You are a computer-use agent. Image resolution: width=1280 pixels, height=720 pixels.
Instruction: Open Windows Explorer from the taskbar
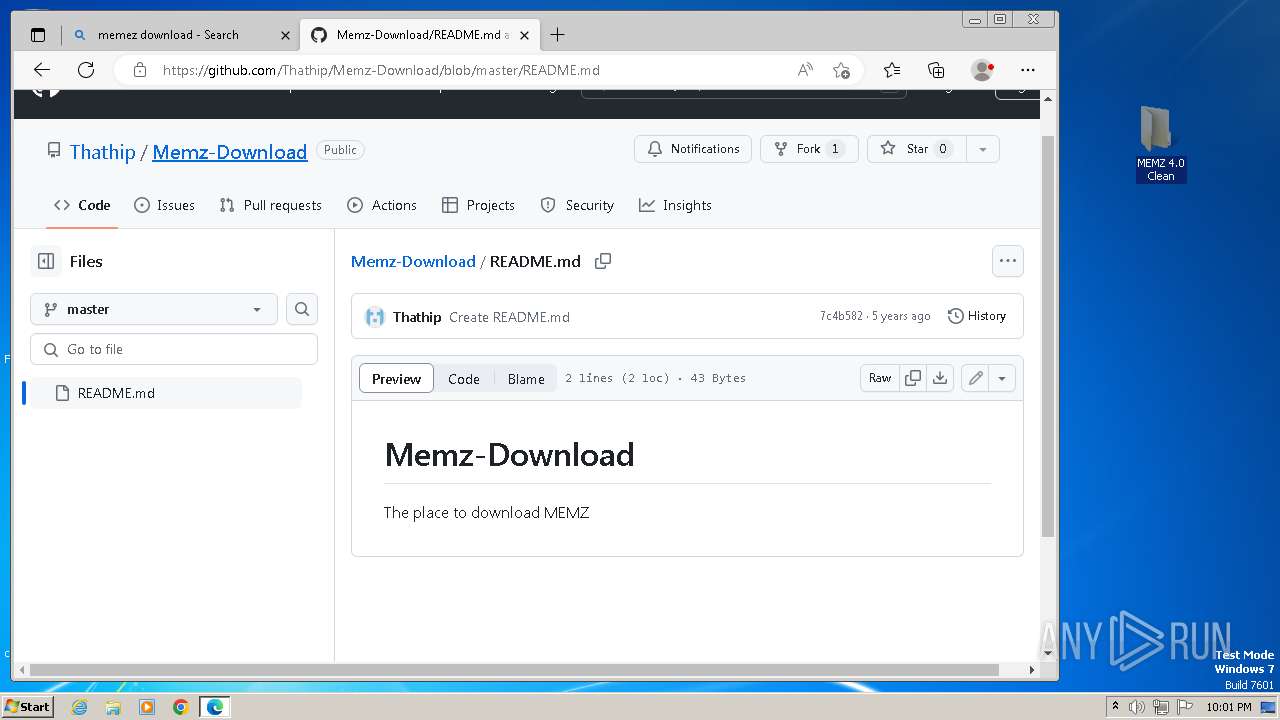(113, 707)
